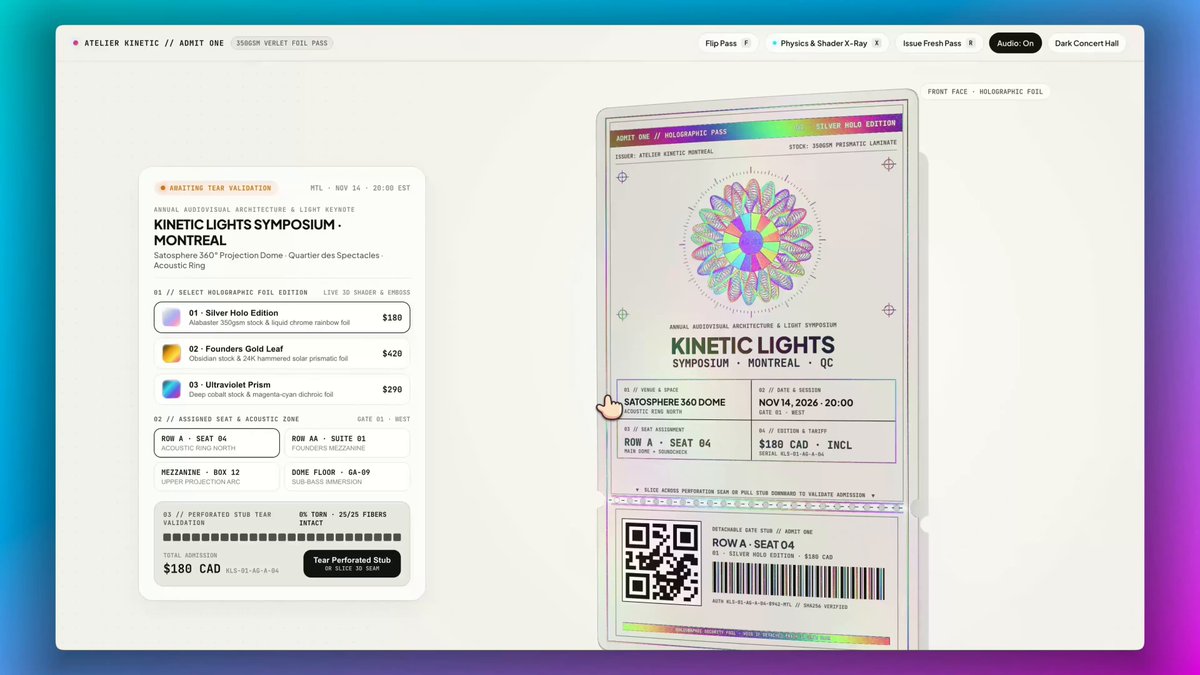Image resolution: width=1200 pixels, height=675 pixels.
Task: Click the pink Atelier Kinetic brand dot
Action: 75,43
